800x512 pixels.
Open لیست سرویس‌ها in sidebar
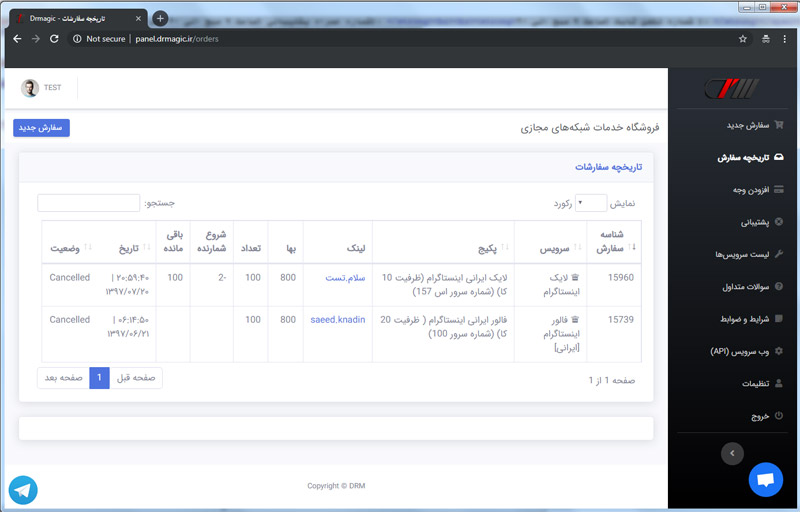[749, 254]
